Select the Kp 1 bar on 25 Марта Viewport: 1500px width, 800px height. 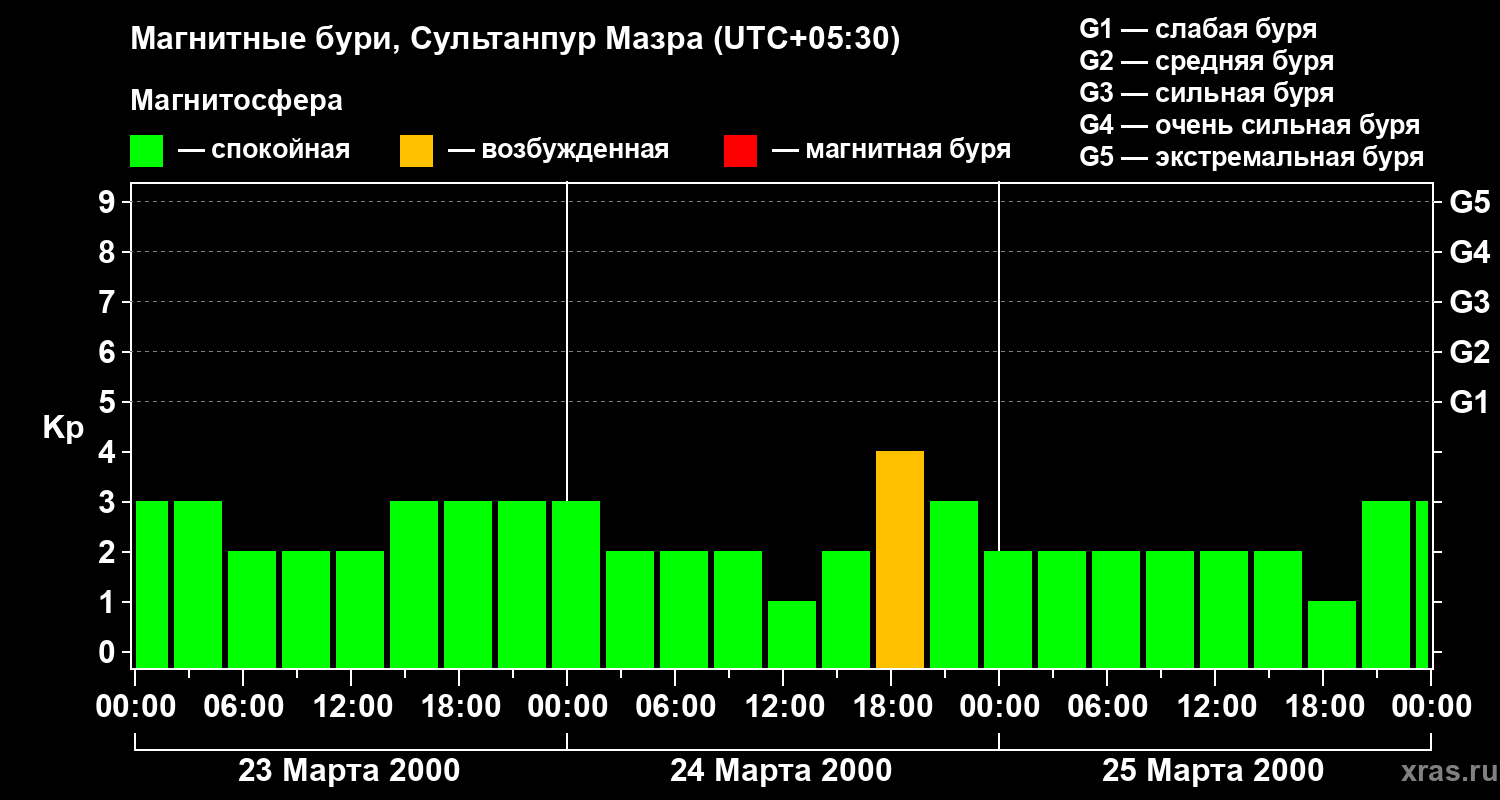[1332, 635]
